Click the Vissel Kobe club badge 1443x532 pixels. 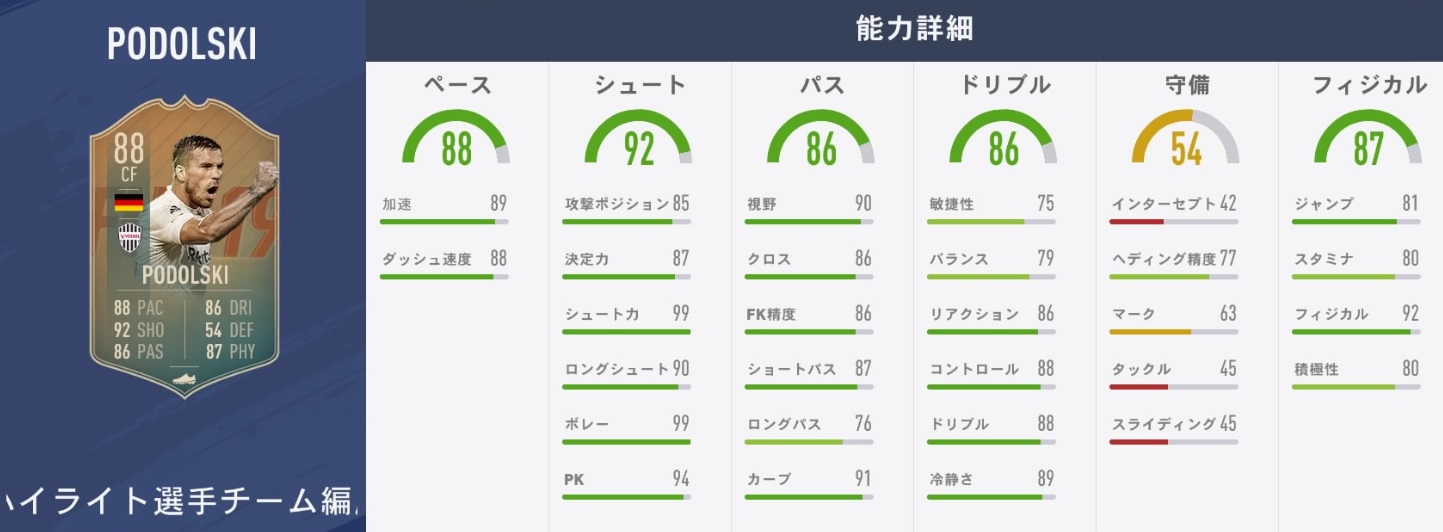[129, 235]
